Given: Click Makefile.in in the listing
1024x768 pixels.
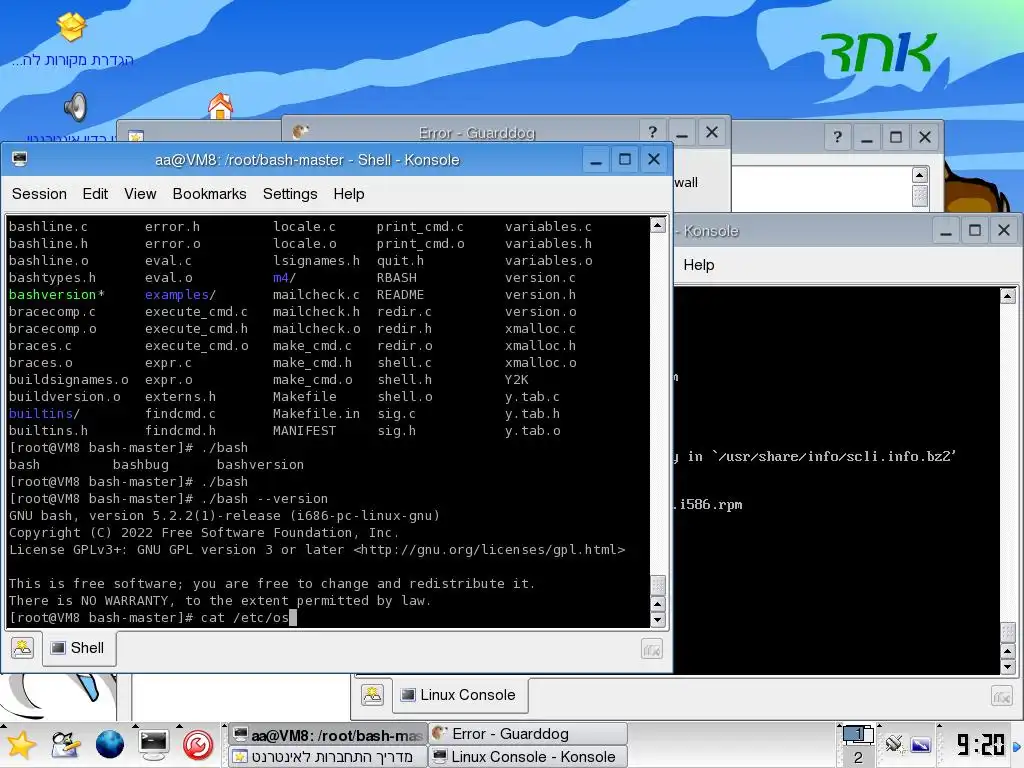Looking at the screenshot, I should (316, 413).
